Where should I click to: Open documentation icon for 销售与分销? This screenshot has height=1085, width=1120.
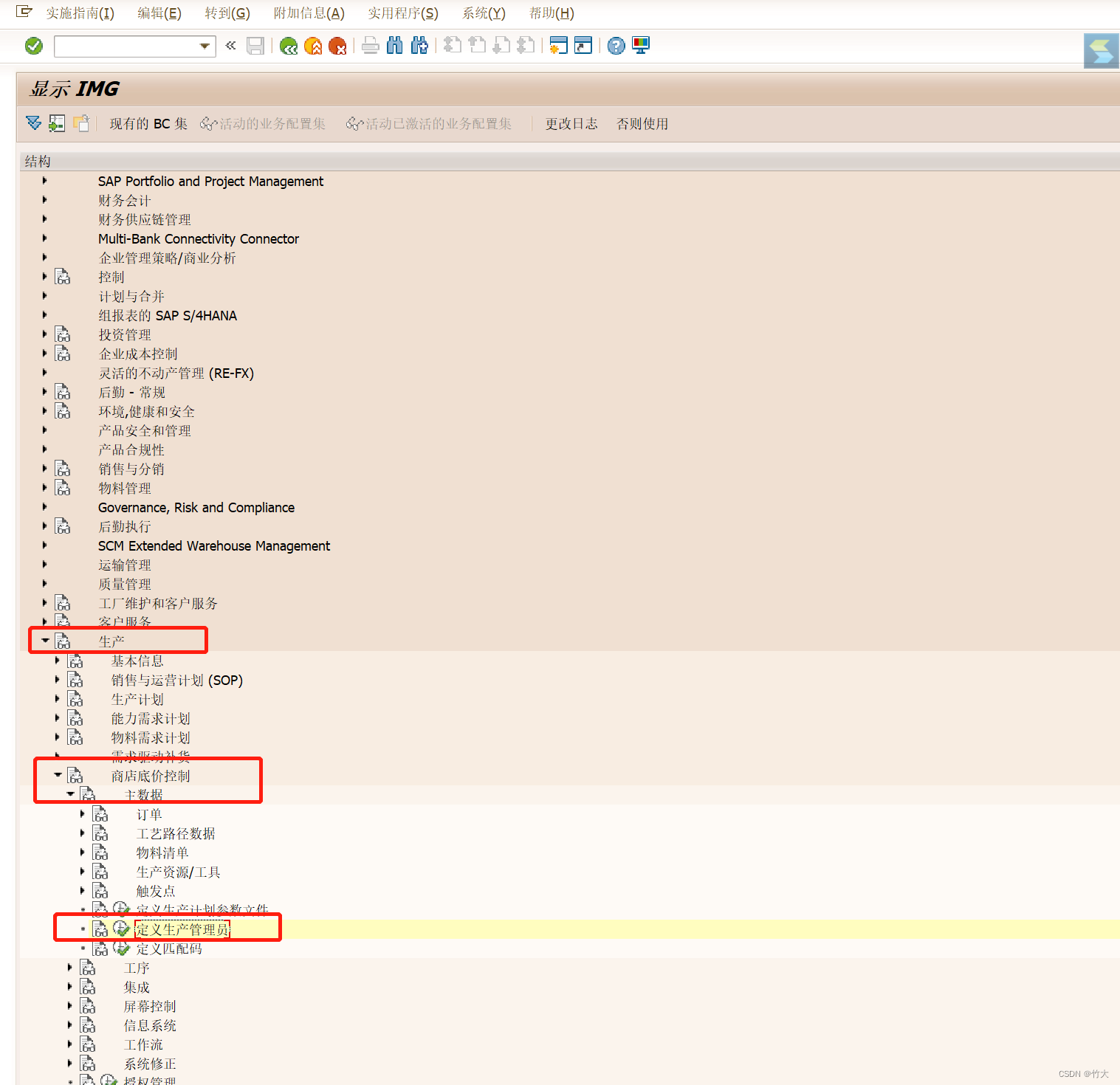click(x=63, y=469)
